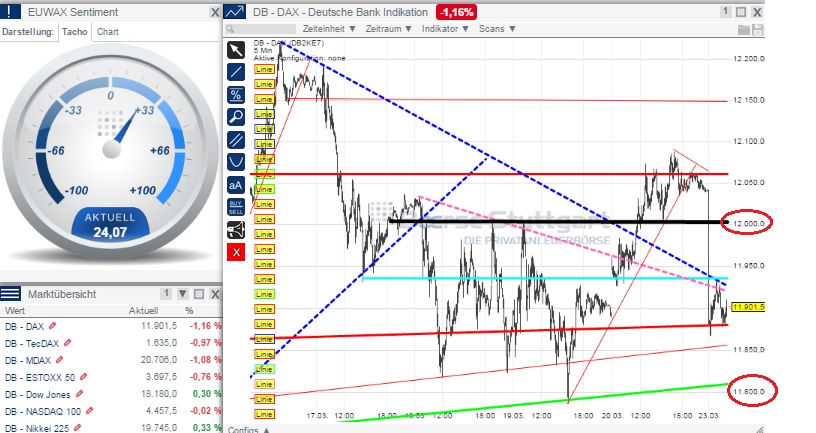This screenshot has width=816, height=433.
Task: Select the parallel channel lines tool
Action: [236, 140]
